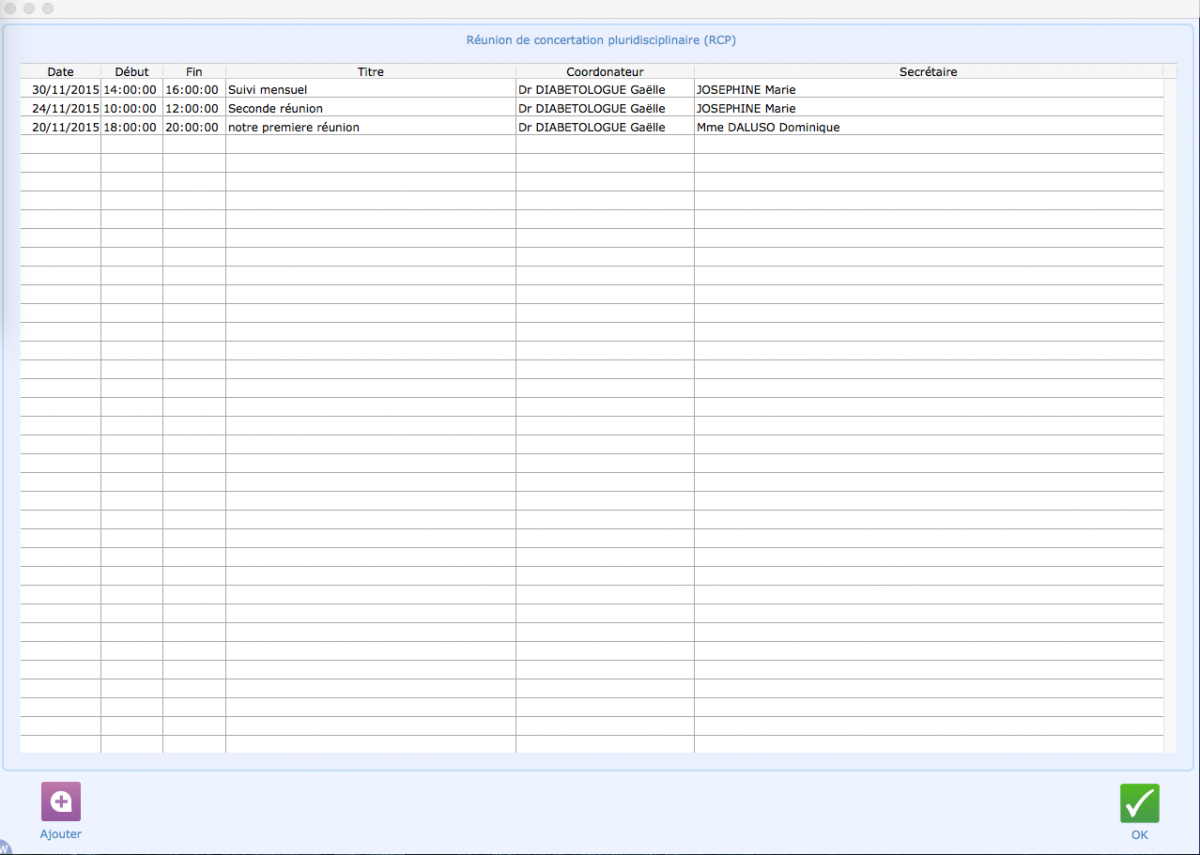Confirm with the green OK checkmark
This screenshot has width=1200, height=855.
1139,803
